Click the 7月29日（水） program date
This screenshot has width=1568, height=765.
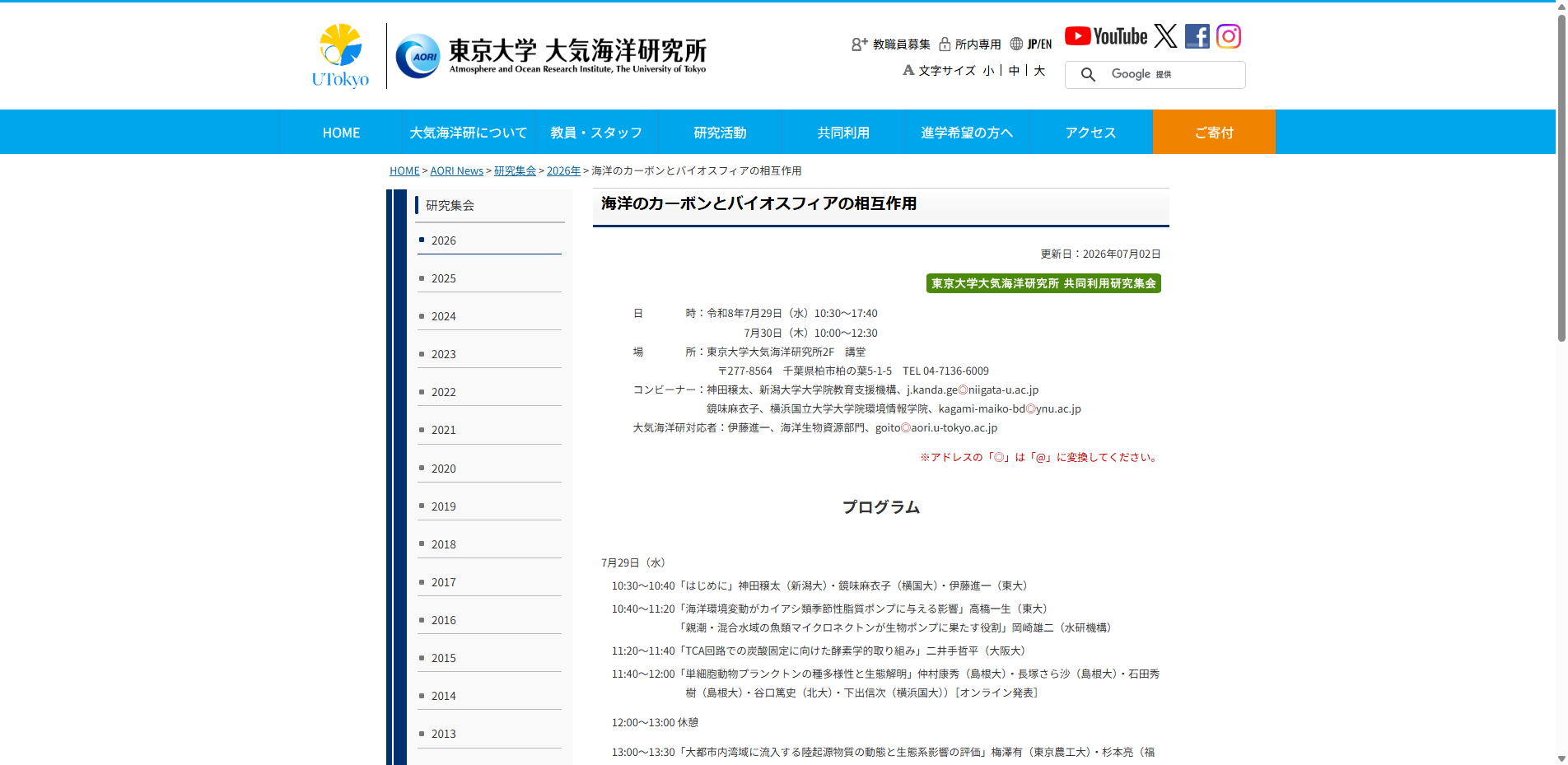633,562
